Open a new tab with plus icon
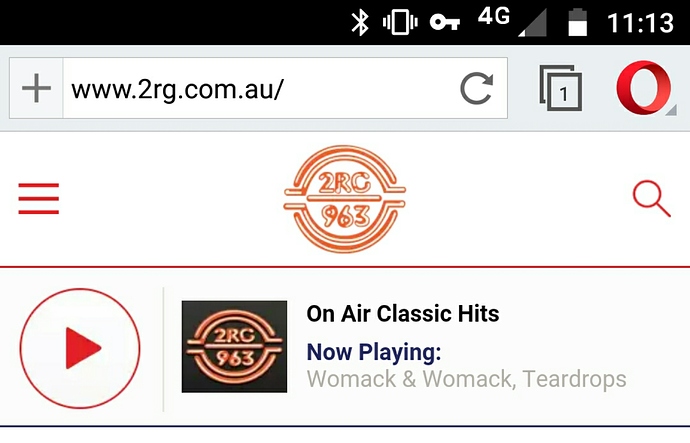This screenshot has height=443, width=690. point(36,88)
